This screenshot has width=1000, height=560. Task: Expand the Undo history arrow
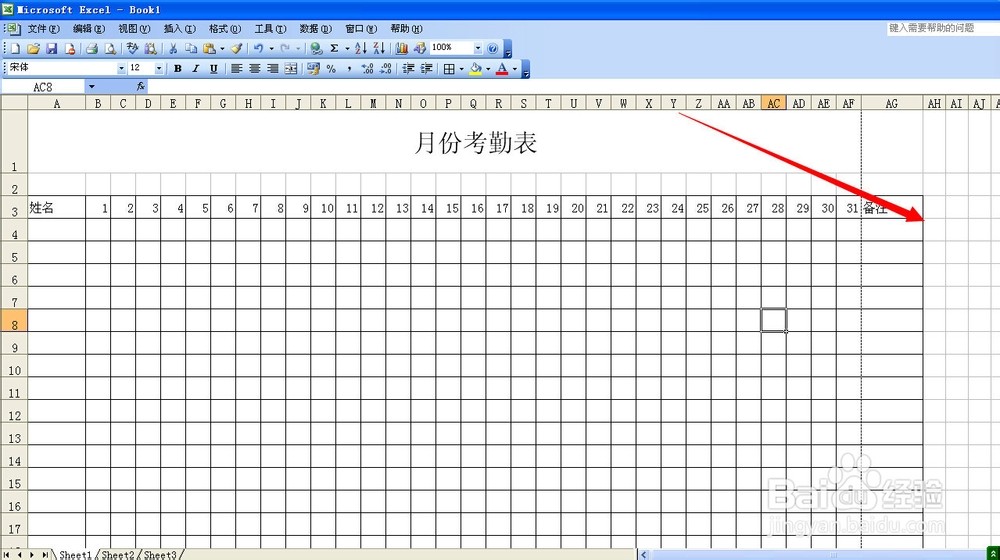pyautogui.click(x=271, y=48)
